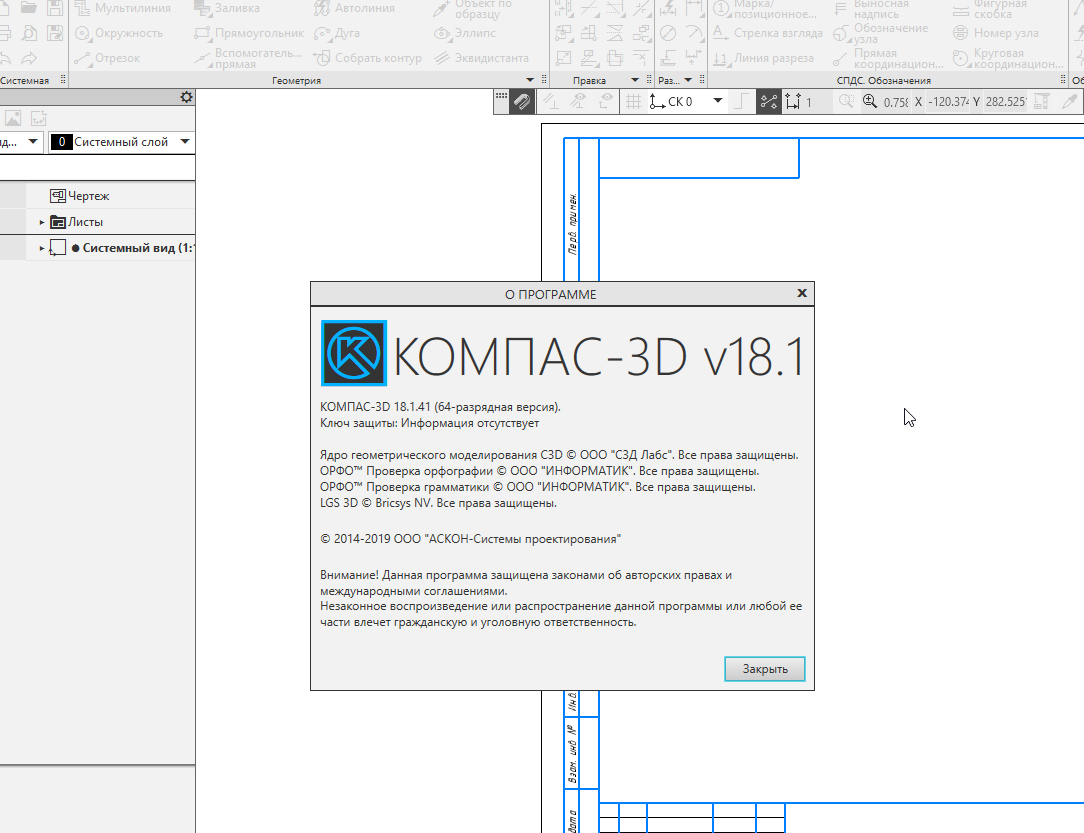
Task: Click the Save icon in Системная panel
Action: click(55, 8)
